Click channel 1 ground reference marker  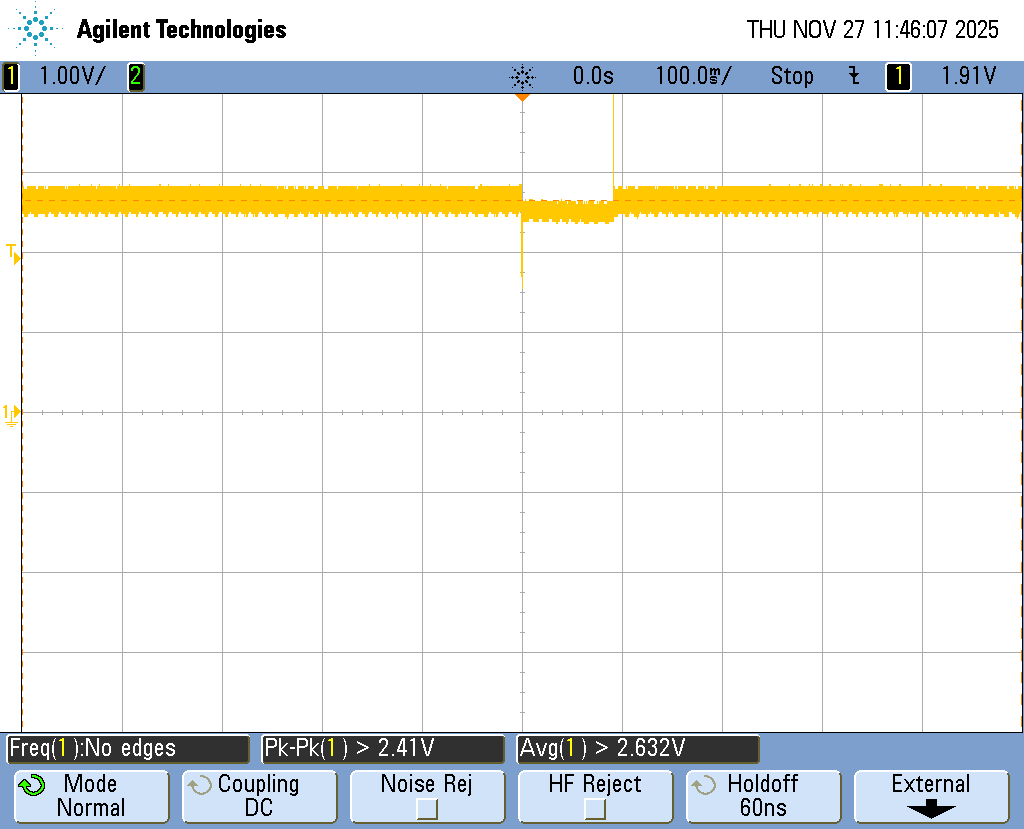tap(11, 414)
